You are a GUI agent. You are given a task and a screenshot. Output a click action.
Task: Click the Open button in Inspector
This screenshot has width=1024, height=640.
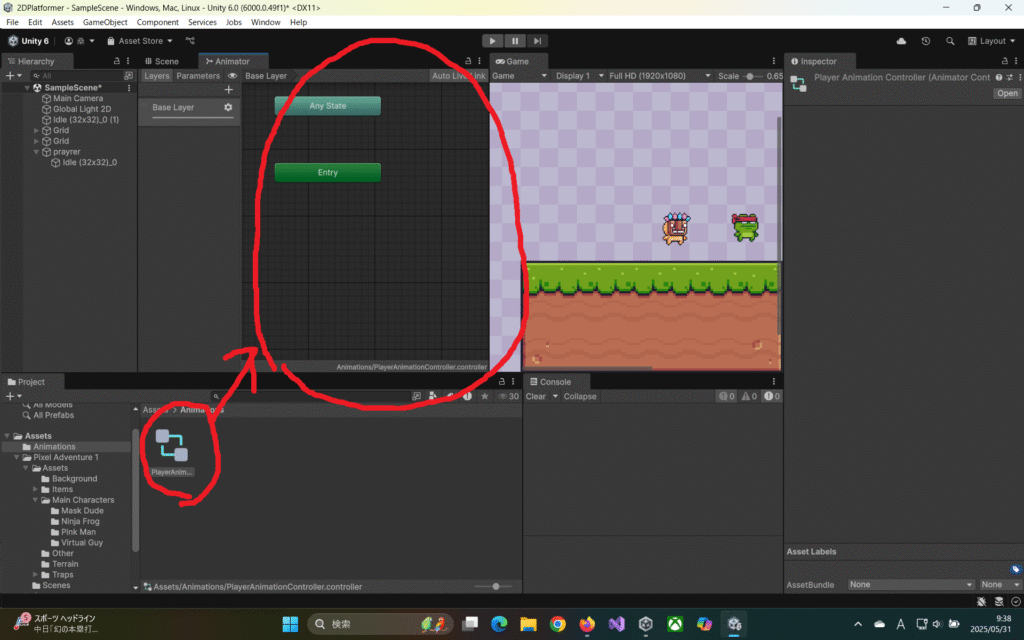click(1007, 93)
